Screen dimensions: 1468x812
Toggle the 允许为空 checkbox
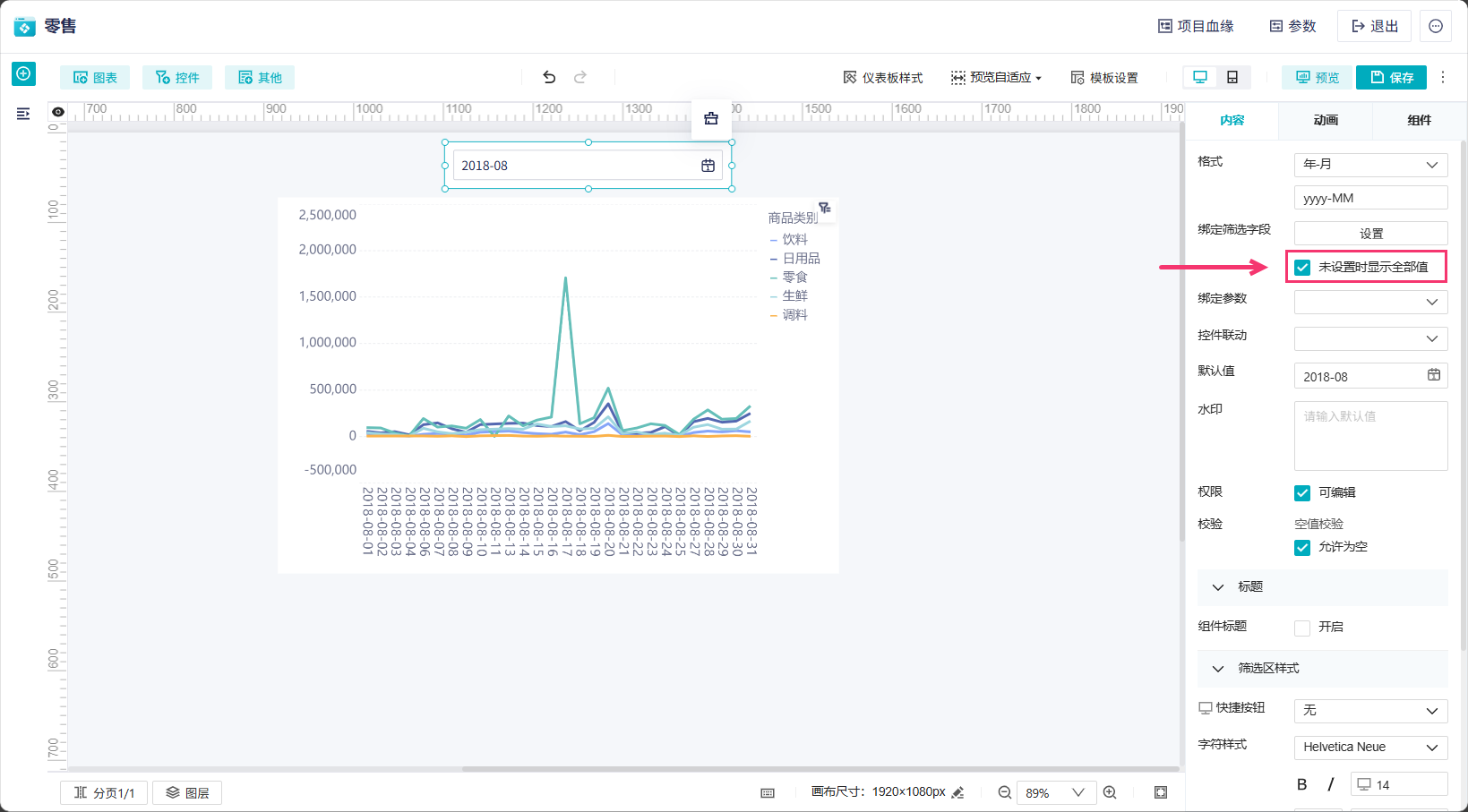tap(1302, 547)
